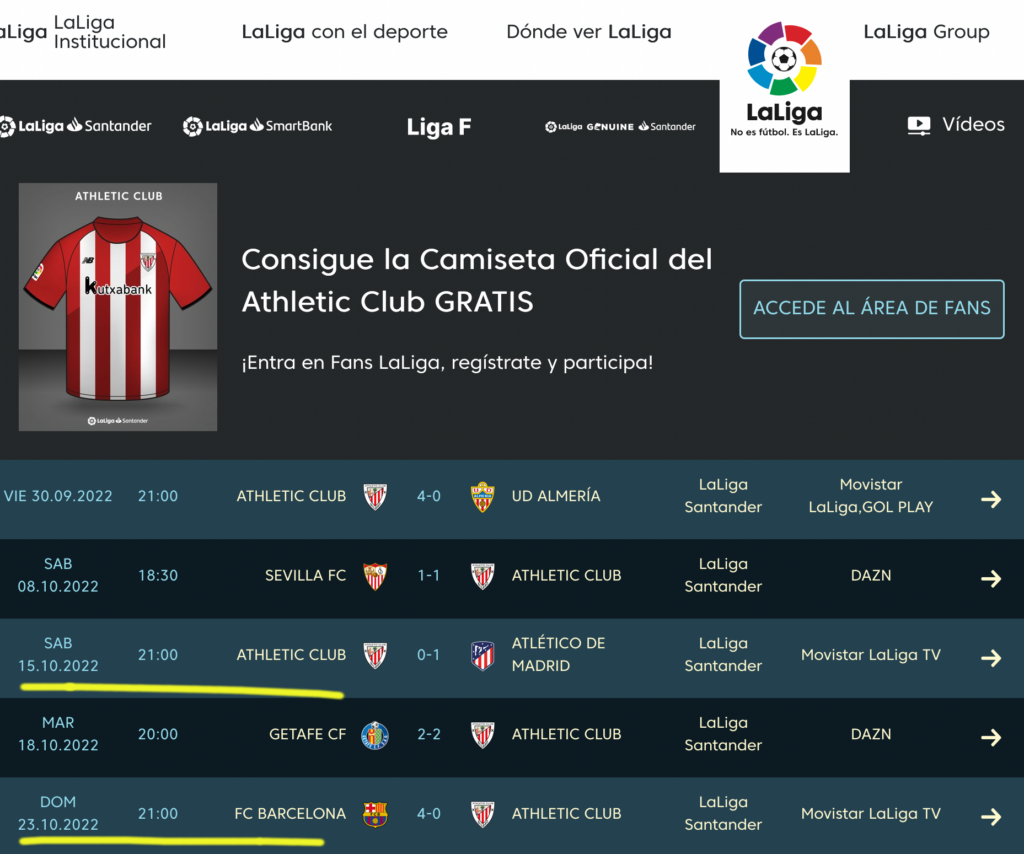The image size is (1024, 854).
Task: Open match arrow for FC Barcelona row
Action: (990, 817)
